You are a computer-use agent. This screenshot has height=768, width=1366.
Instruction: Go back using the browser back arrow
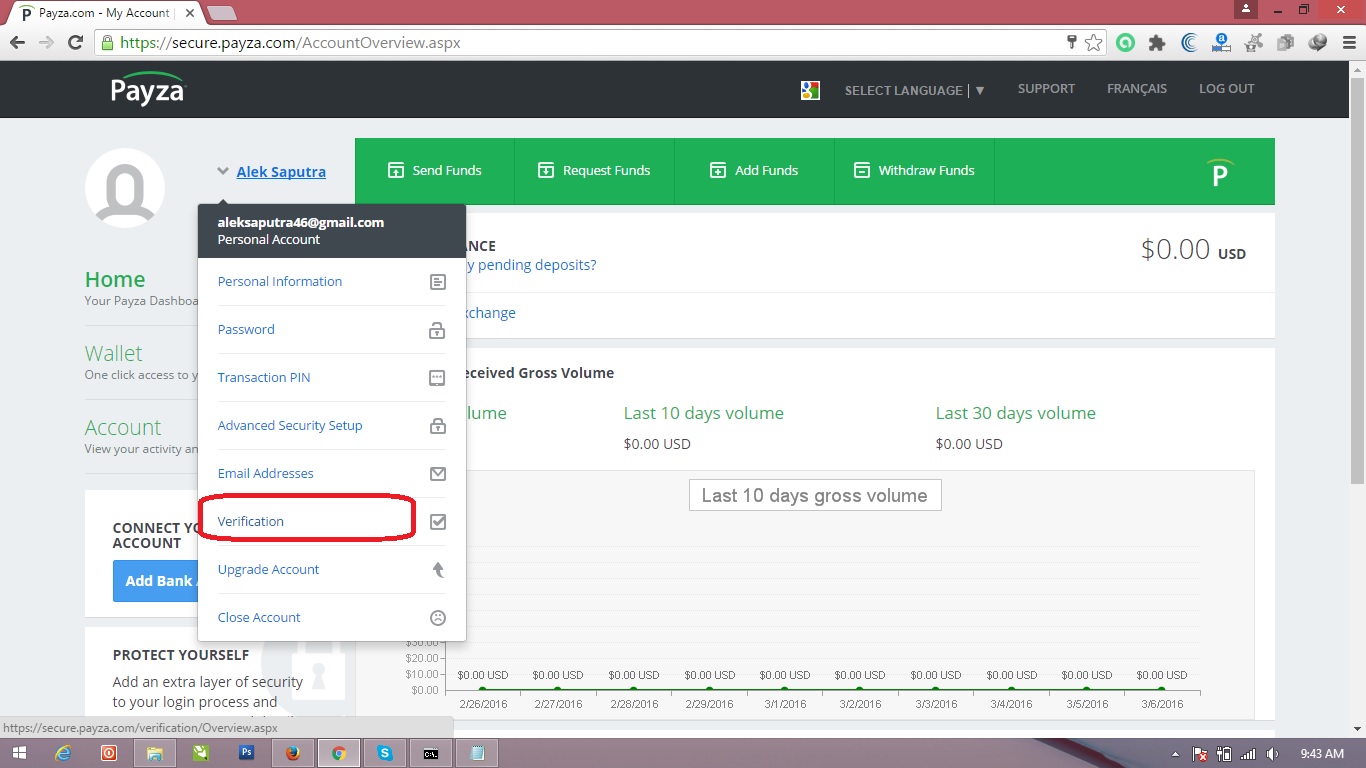click(x=17, y=43)
